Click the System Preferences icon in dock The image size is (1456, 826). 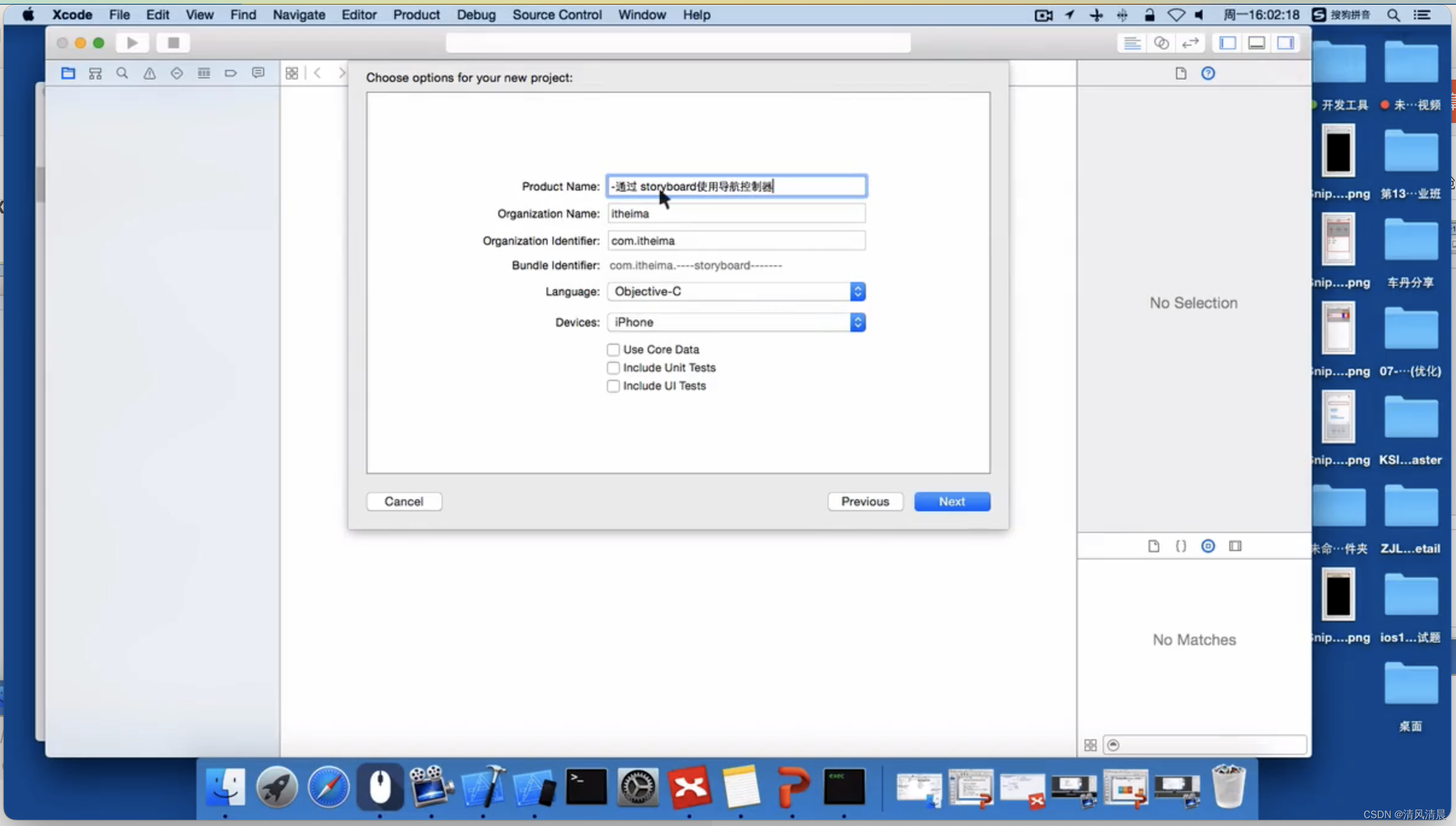click(637, 787)
